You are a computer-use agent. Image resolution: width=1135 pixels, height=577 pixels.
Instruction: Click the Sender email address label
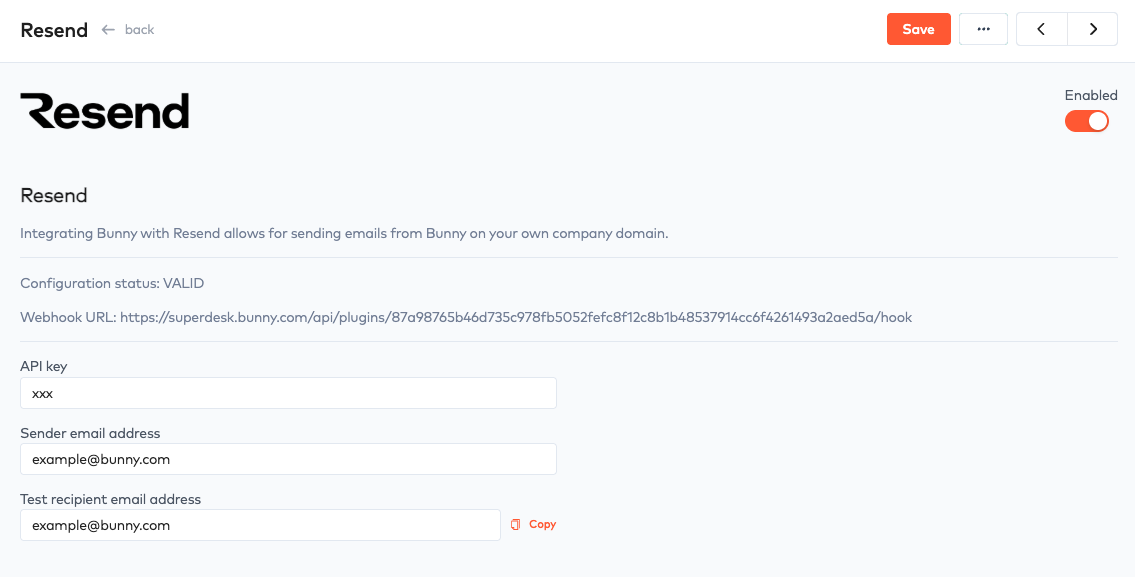[x=90, y=433]
